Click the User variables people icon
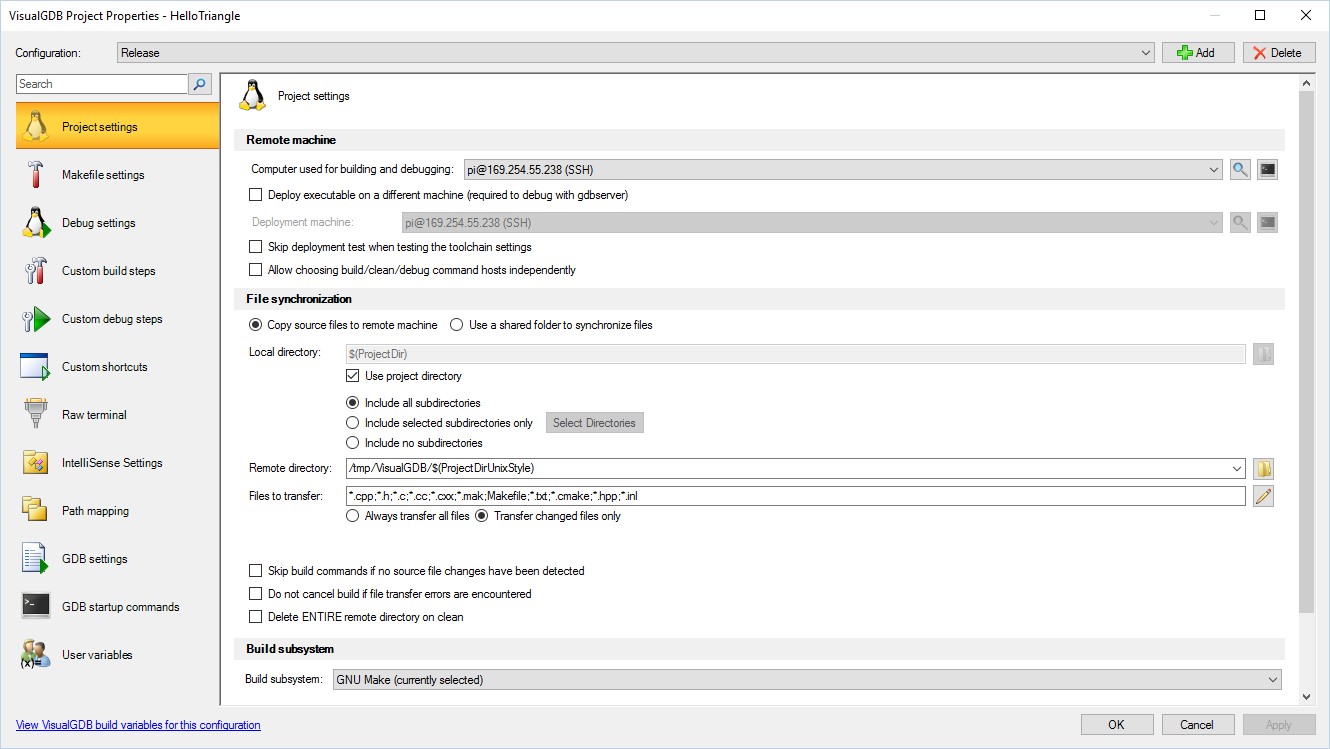Viewport: 1330px width, 749px height. point(36,654)
